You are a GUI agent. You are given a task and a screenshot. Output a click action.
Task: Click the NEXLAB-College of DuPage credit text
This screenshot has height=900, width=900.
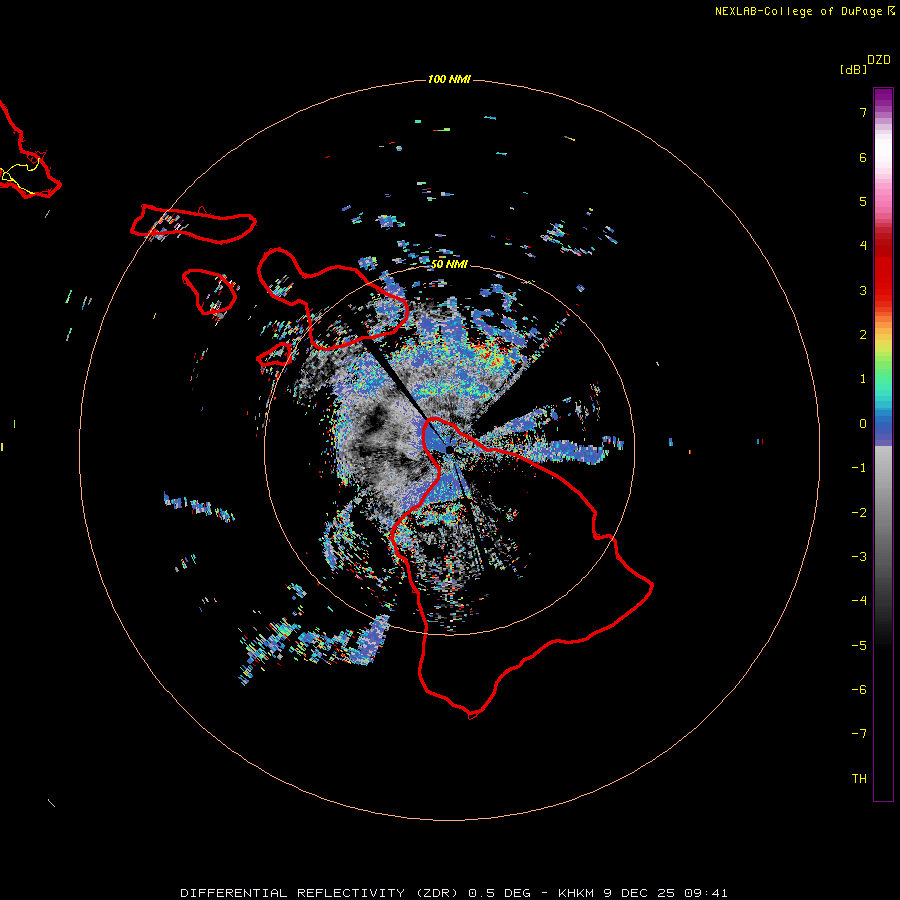804,11
